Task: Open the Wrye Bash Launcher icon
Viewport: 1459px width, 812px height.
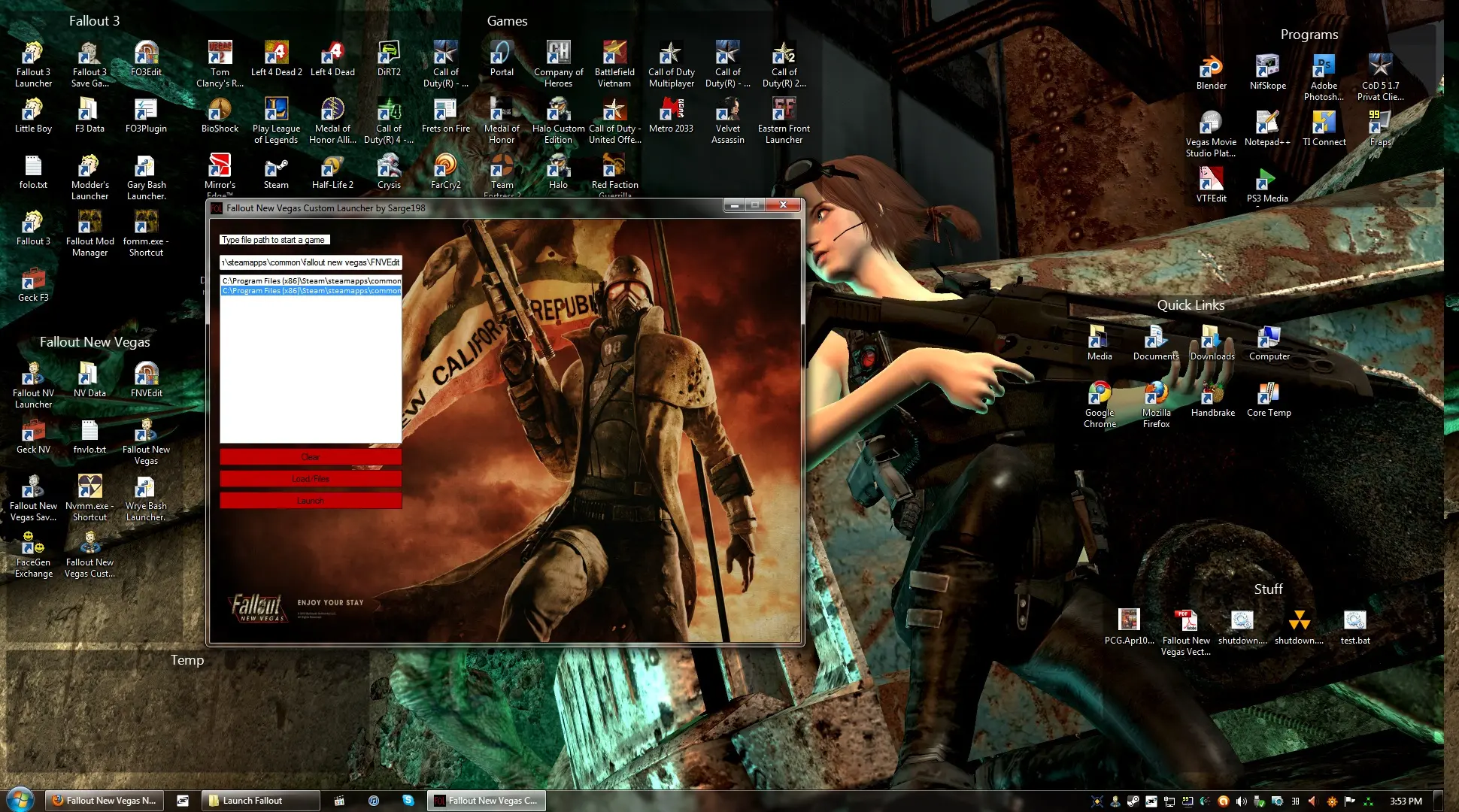Action: tap(146, 498)
